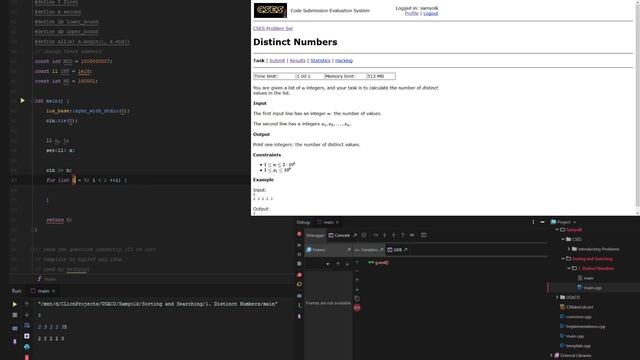Open the Statistics link
The width and height of the screenshot is (640, 360).
coord(320,60)
